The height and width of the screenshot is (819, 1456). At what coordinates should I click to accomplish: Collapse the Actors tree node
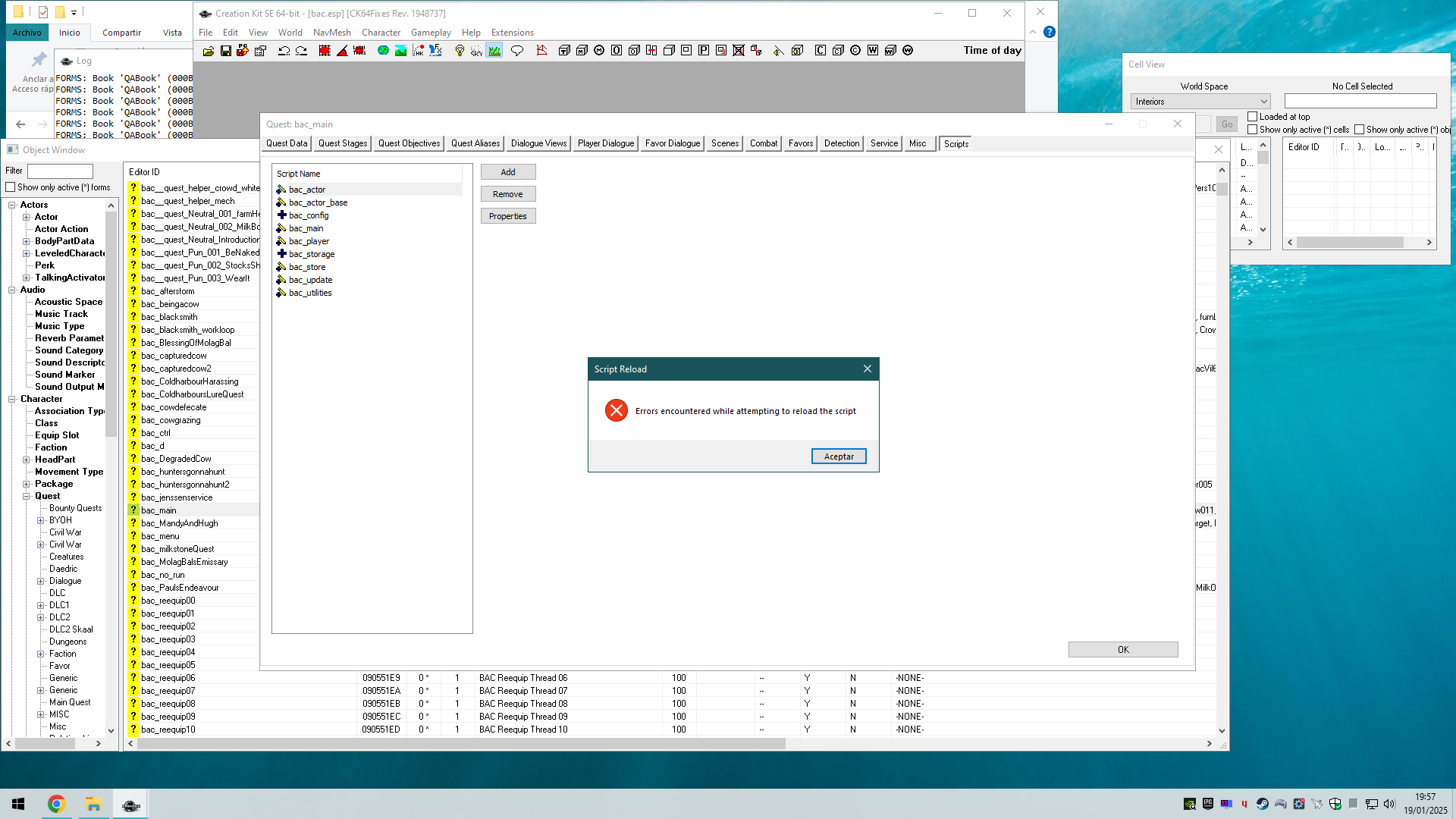pos(12,205)
